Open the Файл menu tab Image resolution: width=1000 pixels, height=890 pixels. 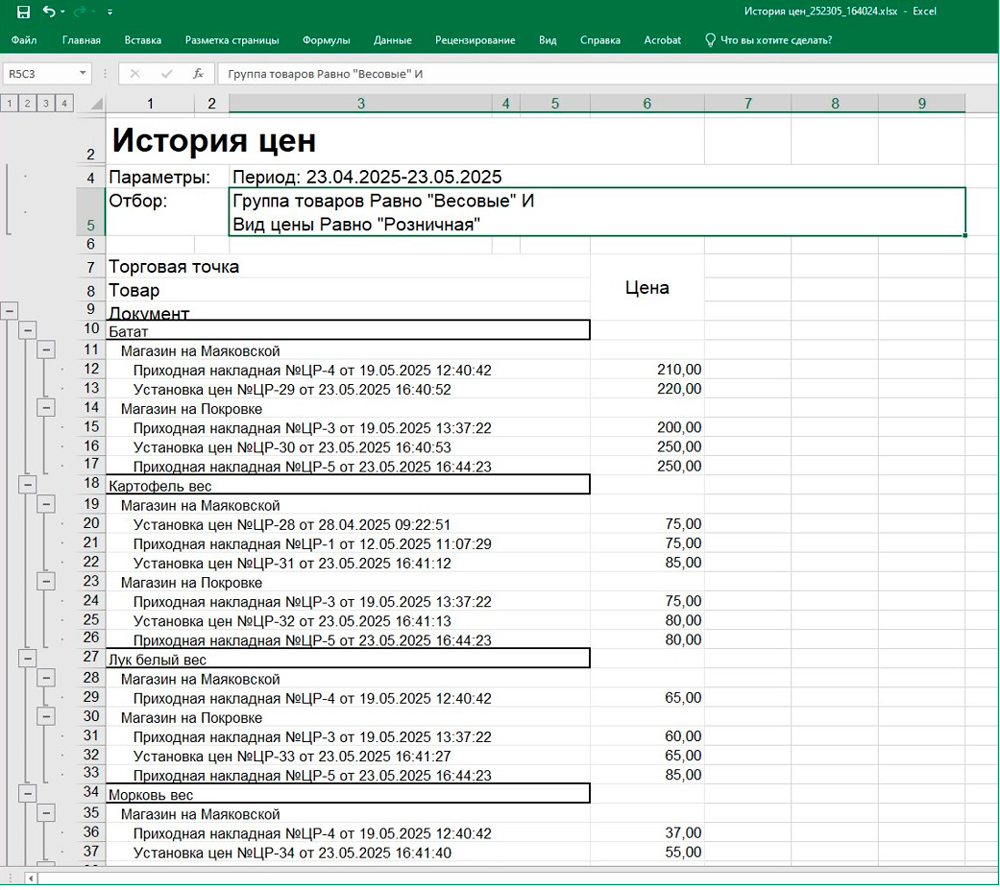pos(24,40)
